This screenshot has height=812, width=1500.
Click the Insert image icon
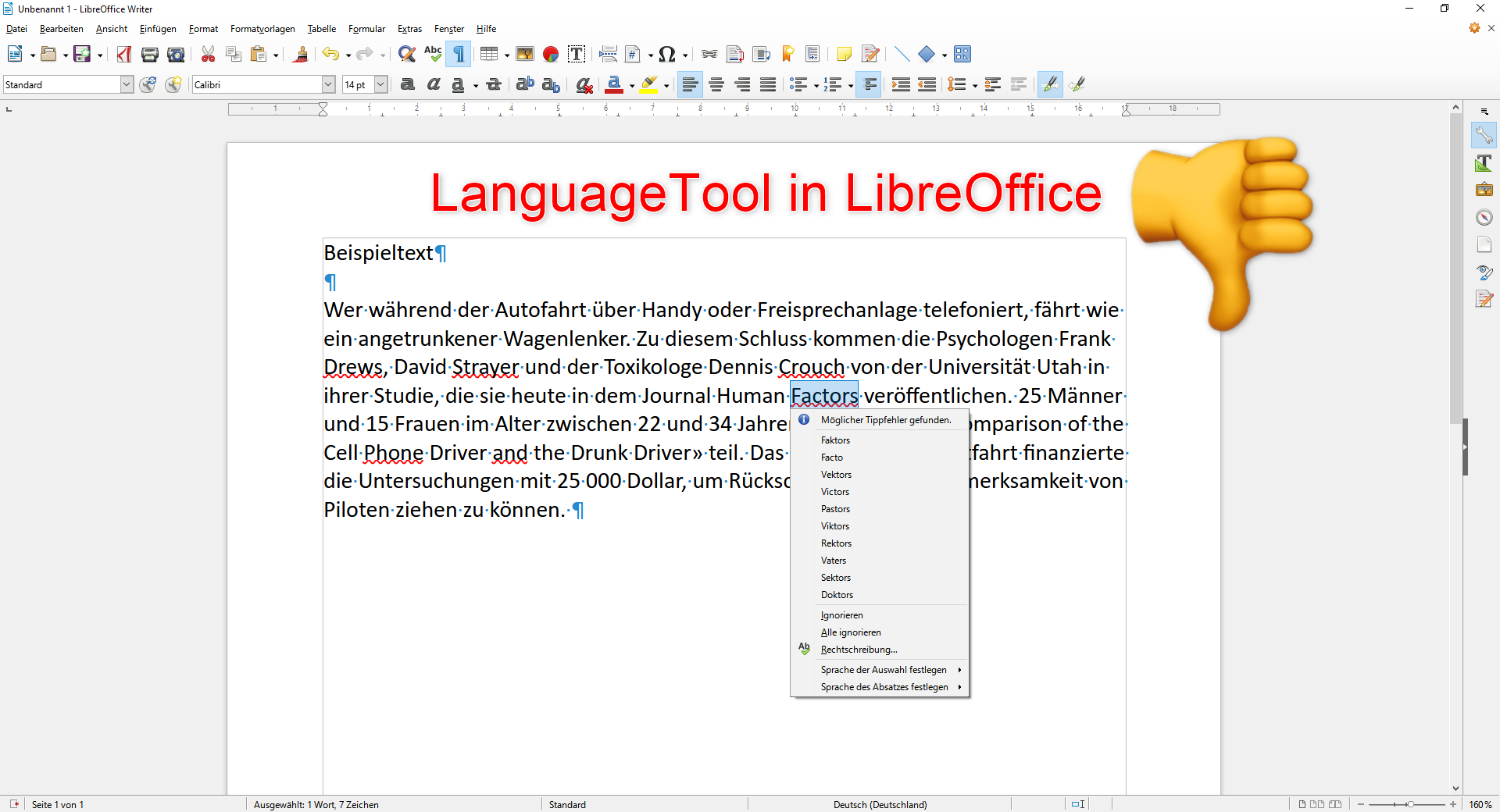click(x=525, y=54)
